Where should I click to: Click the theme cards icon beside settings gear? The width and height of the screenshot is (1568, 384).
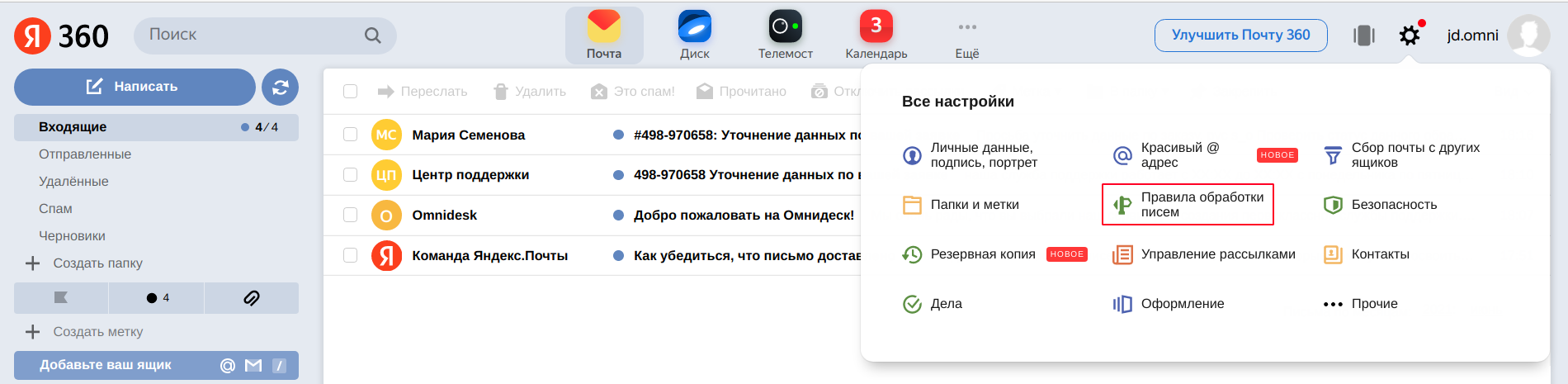(x=1364, y=36)
